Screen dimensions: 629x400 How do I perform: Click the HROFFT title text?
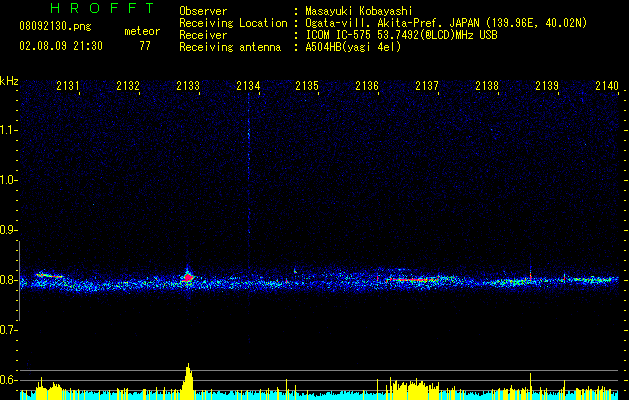point(102,8)
